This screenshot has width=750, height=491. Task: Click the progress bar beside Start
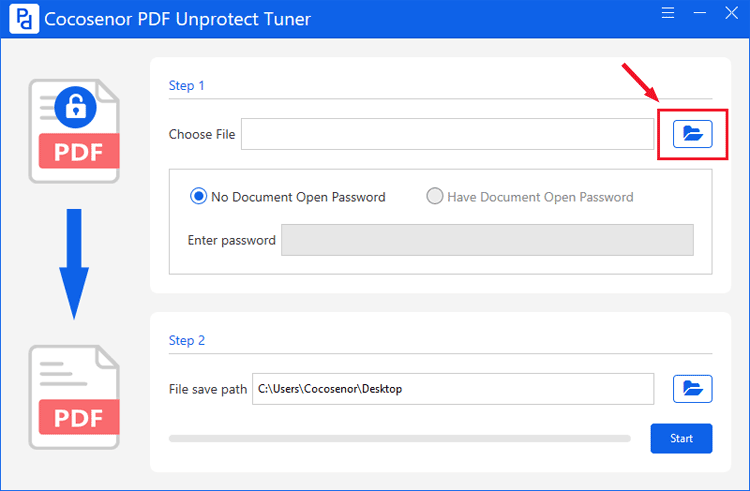pyautogui.click(x=399, y=438)
